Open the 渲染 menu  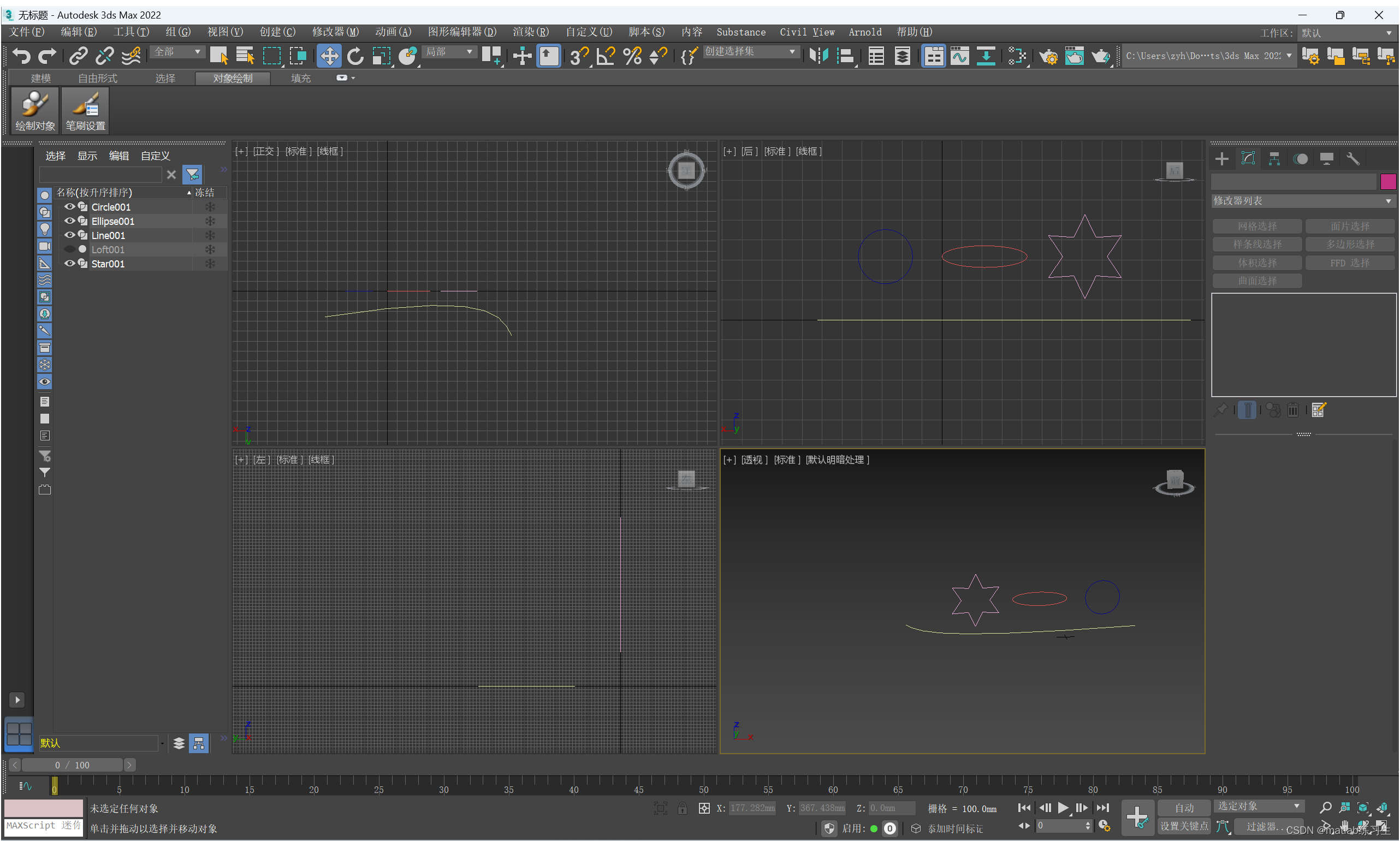529,32
